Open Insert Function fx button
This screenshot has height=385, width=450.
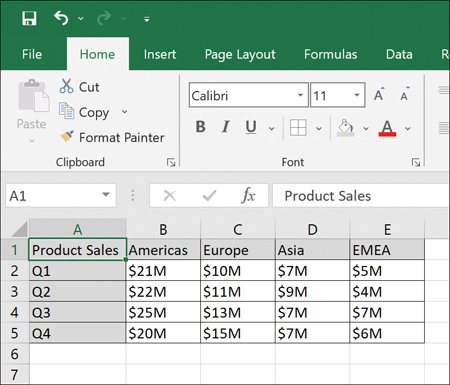pyautogui.click(x=248, y=195)
